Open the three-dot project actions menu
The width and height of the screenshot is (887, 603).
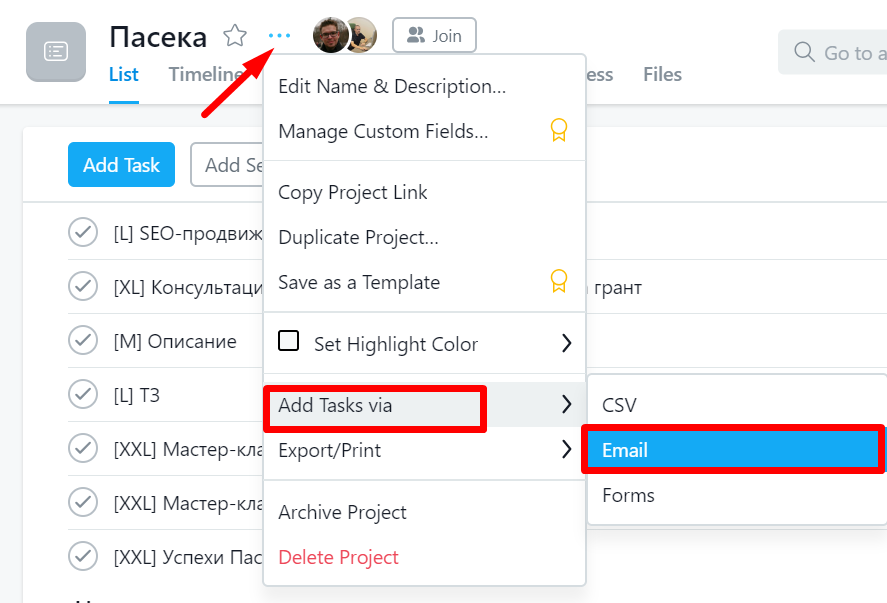279,36
